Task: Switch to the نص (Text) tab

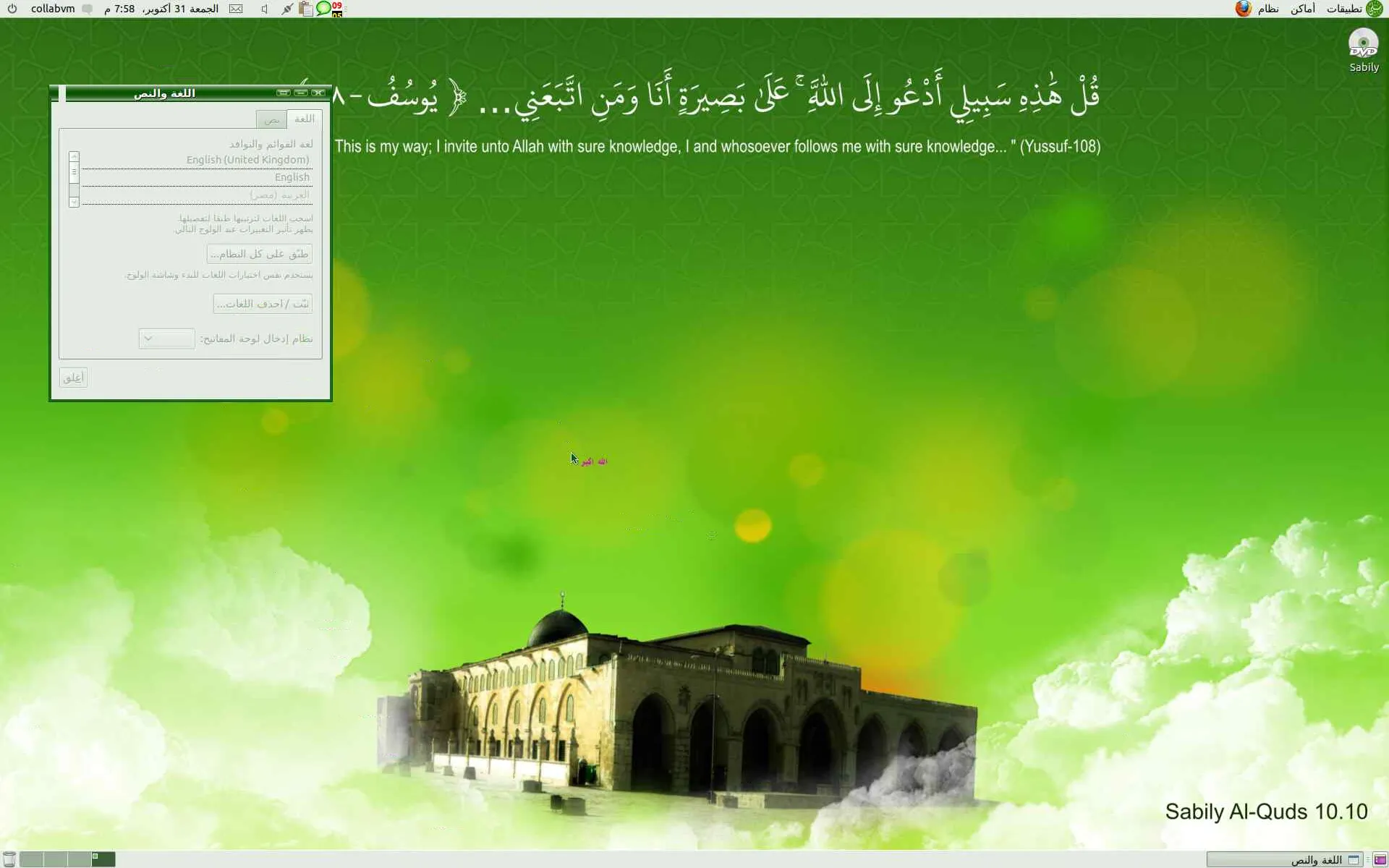Action: pos(272,119)
